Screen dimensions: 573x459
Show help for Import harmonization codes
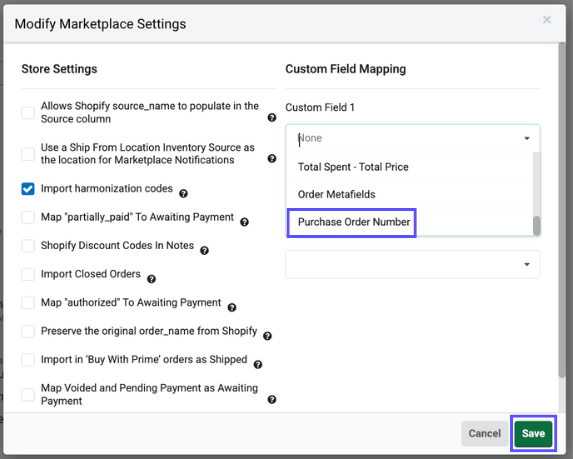pos(183,194)
